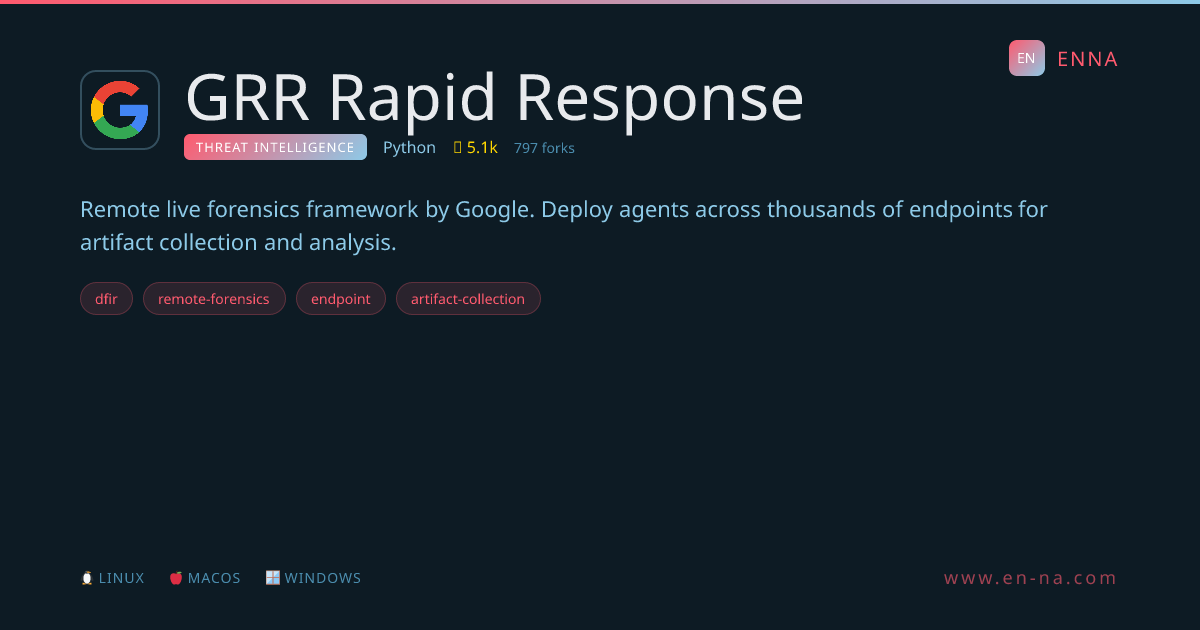This screenshot has width=1200, height=630.
Task: Select the THREAT INTELLIGENCE category badge
Action: click(275, 147)
